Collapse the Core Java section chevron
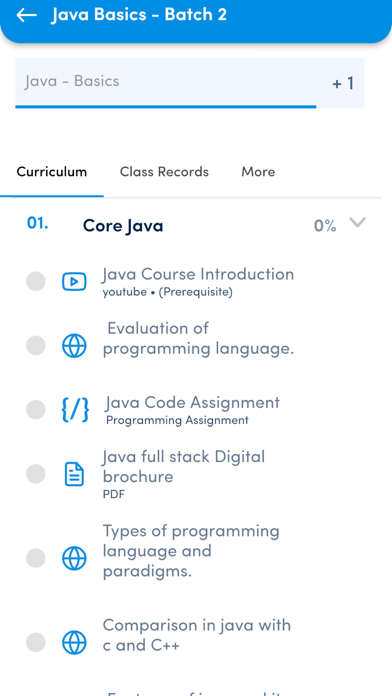Viewport: 392px width, 696px height. (357, 222)
